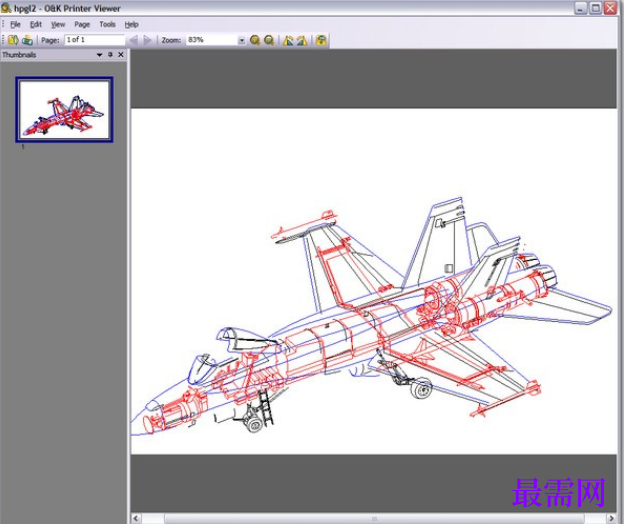Minimize the O&K Printer Viewer window
The image size is (624, 524).
(x=581, y=8)
